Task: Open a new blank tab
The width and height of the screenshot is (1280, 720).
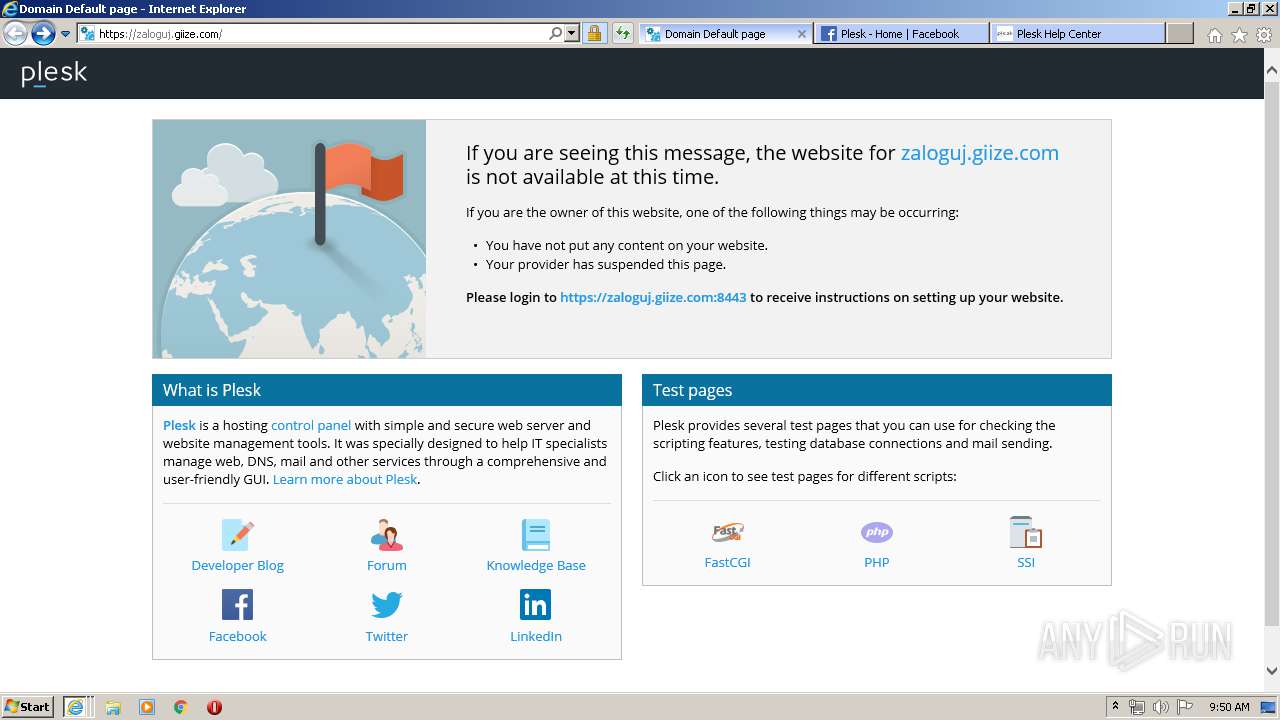Action: pyautogui.click(x=1180, y=34)
